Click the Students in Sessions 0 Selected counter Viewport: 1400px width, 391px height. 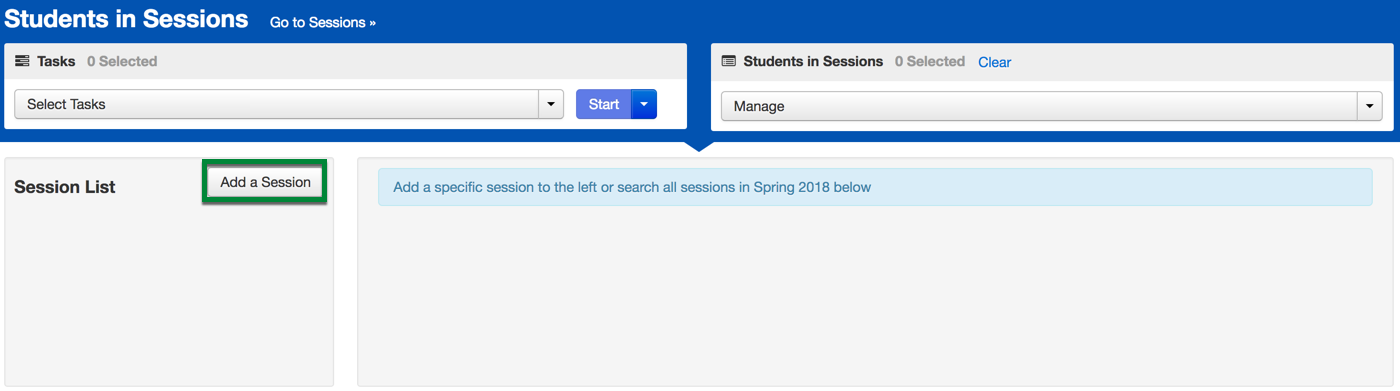pyautogui.click(x=930, y=61)
